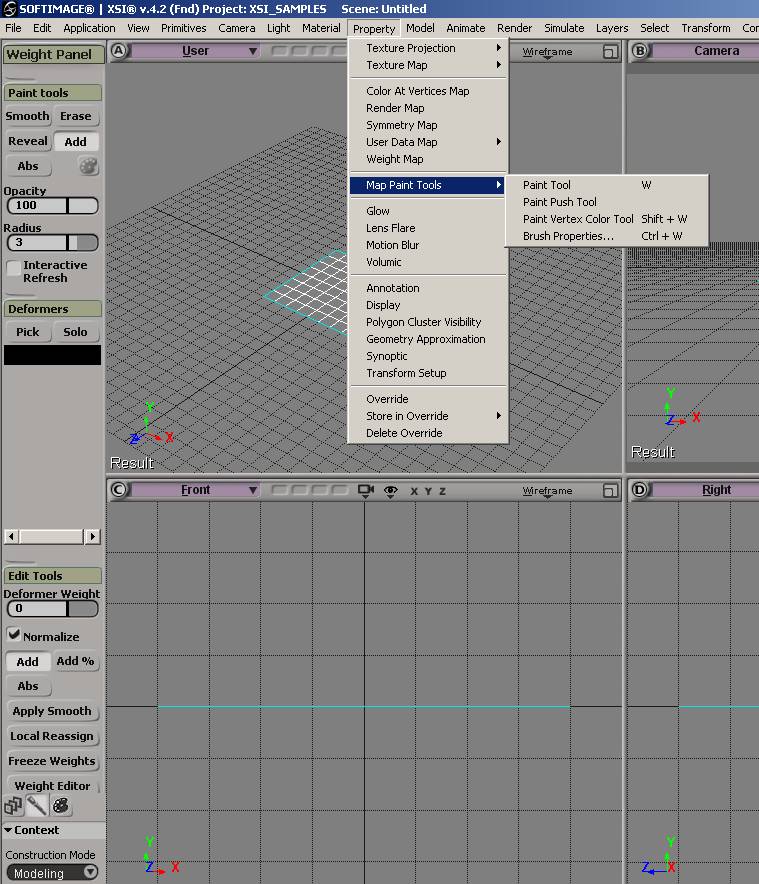This screenshot has height=884, width=759.
Task: Click Freeze Weights button
Action: tap(52, 761)
